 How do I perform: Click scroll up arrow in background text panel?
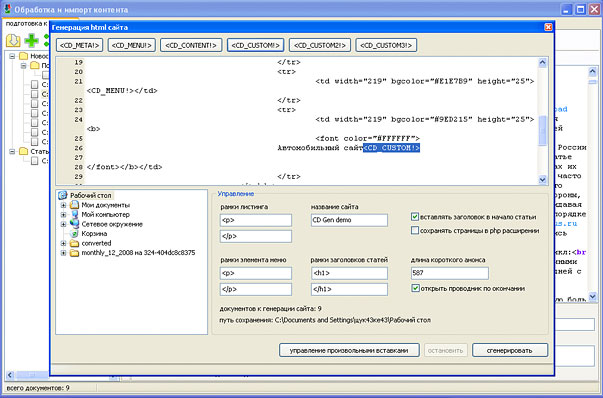pyautogui.click(x=592, y=71)
